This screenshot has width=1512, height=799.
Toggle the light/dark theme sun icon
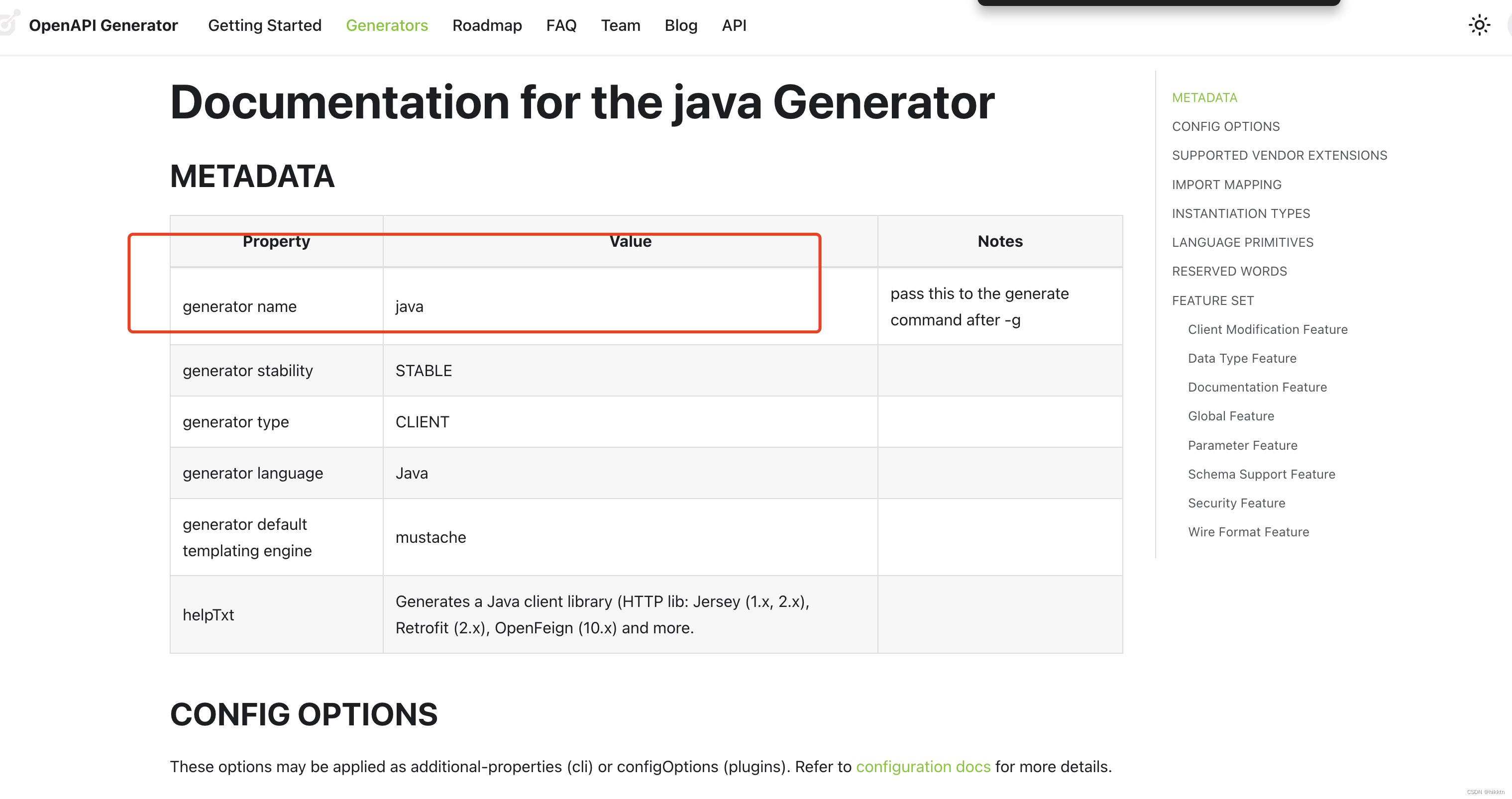click(1479, 25)
